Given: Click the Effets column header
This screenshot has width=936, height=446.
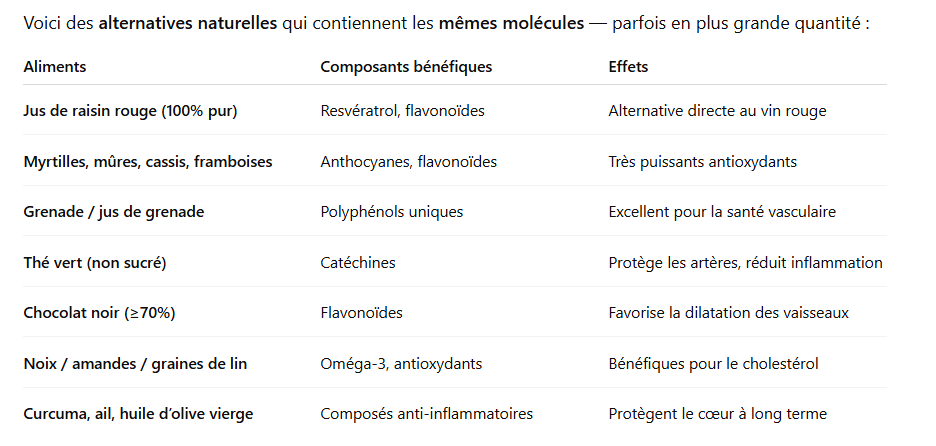Looking at the screenshot, I should point(628,67).
